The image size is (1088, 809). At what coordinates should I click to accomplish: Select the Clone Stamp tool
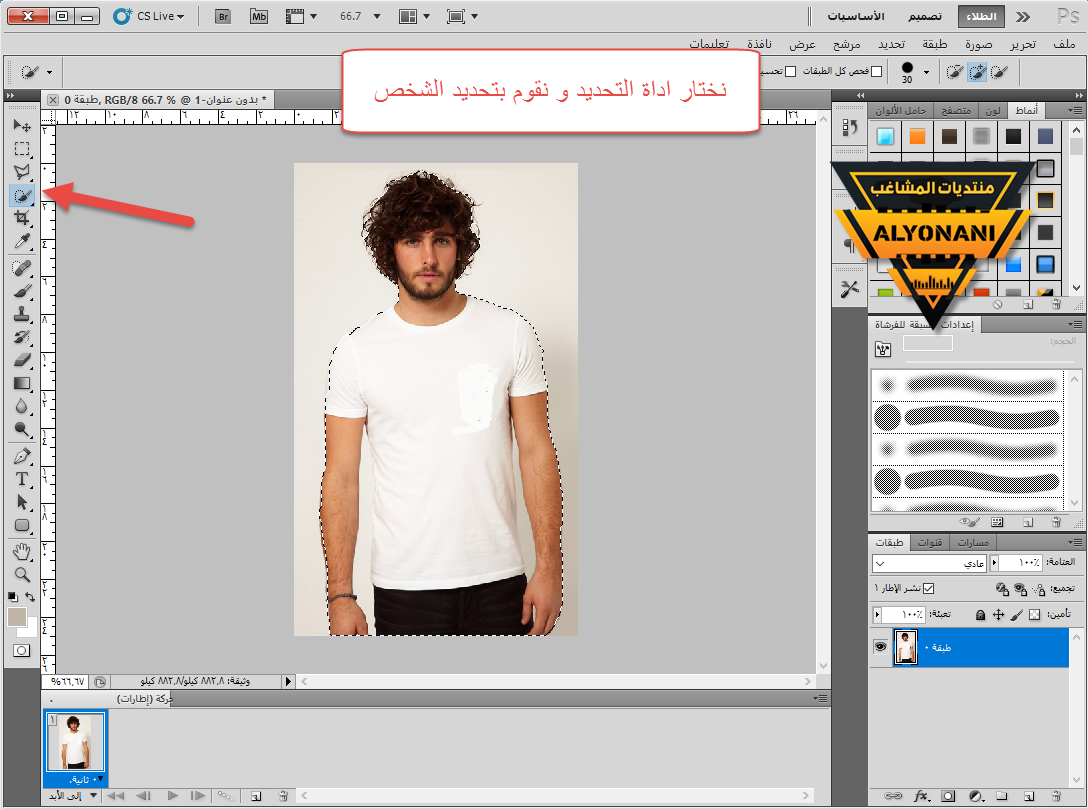[22, 314]
